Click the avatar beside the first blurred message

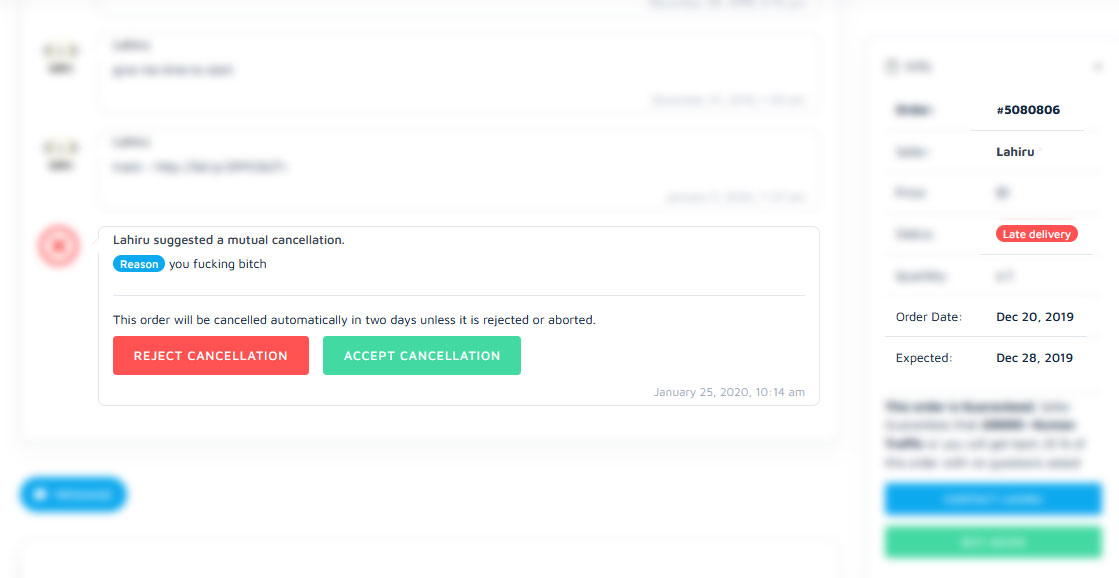pos(61,57)
